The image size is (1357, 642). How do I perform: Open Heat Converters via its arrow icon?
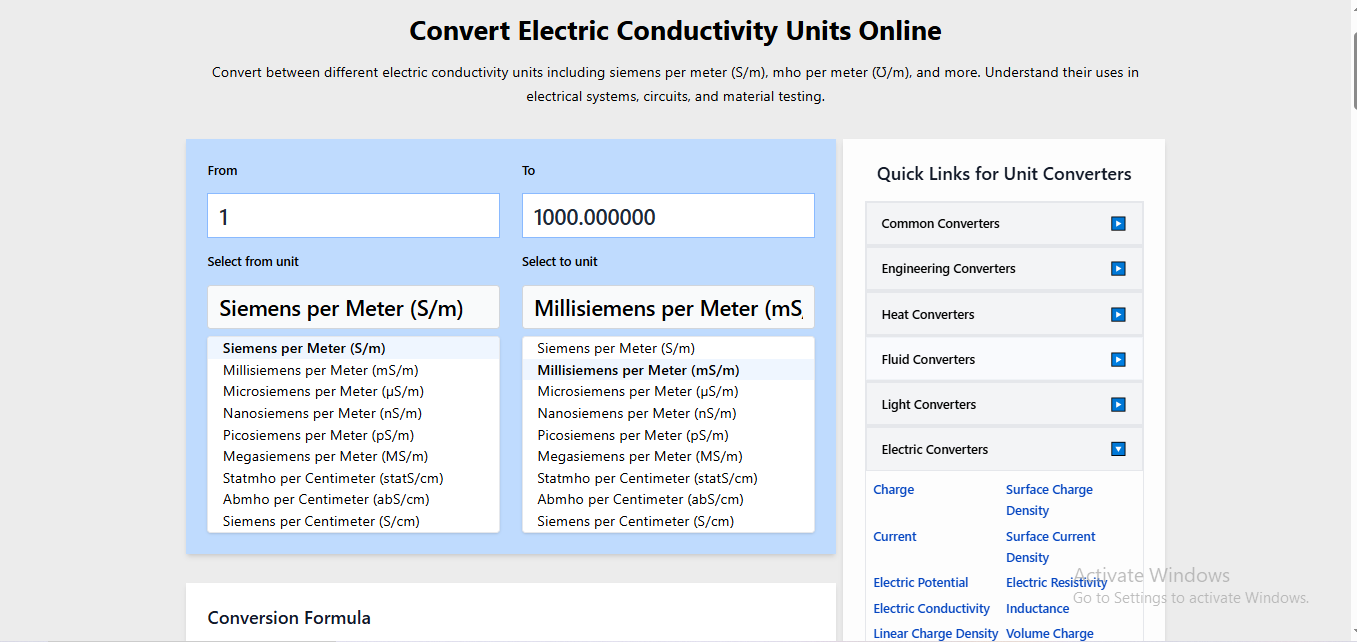point(1117,314)
